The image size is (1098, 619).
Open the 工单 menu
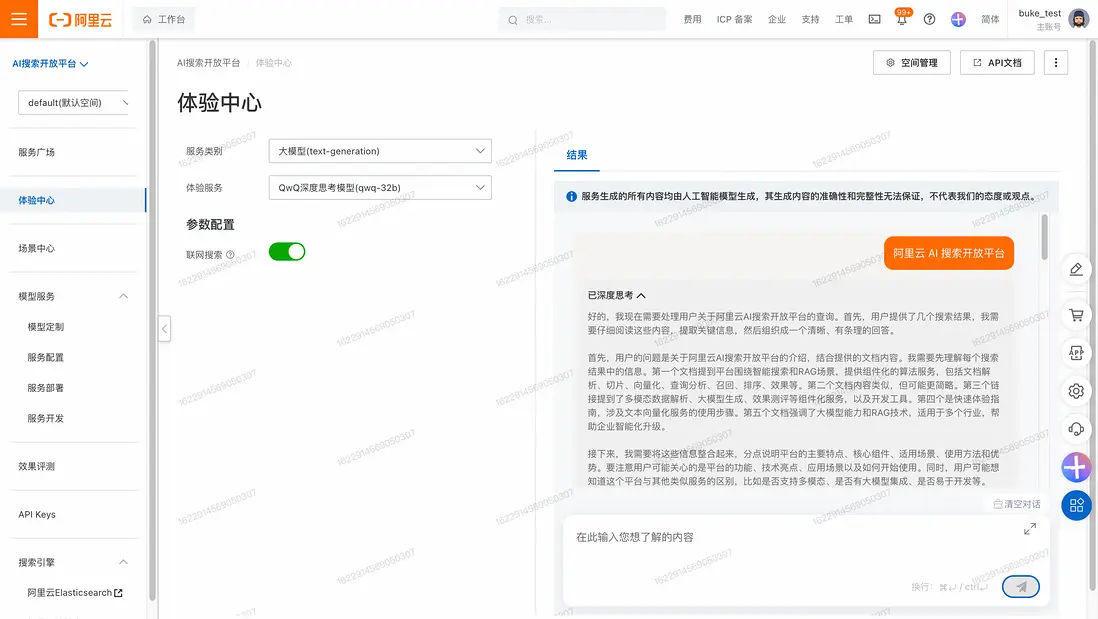click(x=844, y=20)
